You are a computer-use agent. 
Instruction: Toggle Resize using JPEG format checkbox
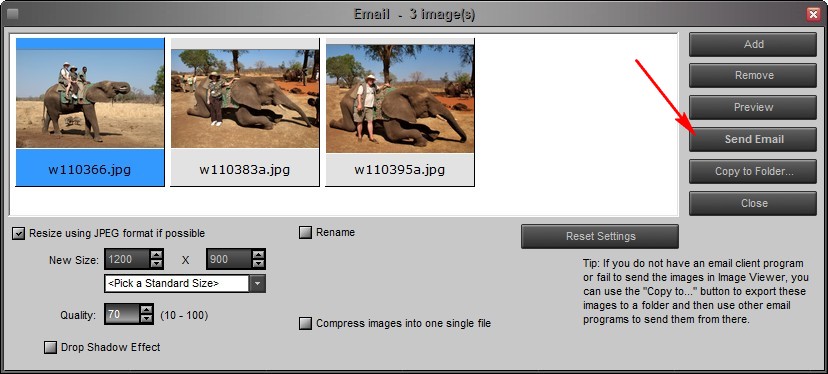[x=18, y=233]
